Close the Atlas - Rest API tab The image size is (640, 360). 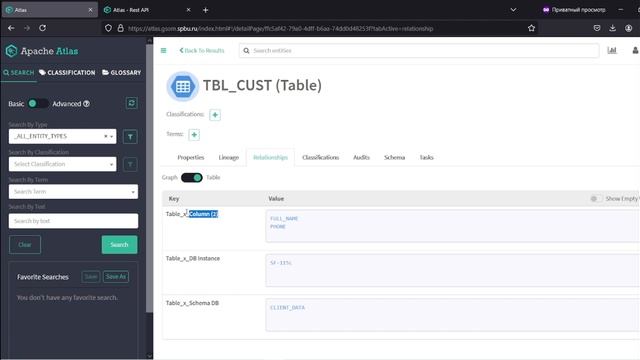(188, 10)
